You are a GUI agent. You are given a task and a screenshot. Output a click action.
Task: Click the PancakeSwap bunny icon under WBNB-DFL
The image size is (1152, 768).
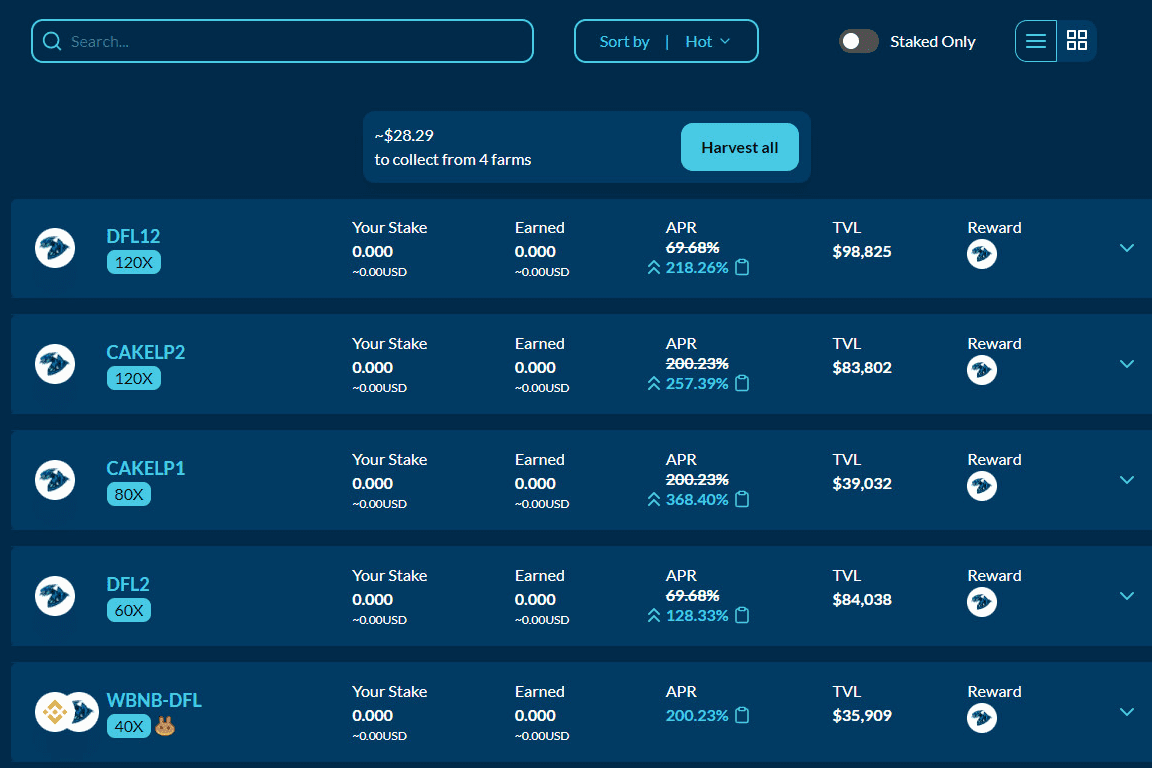coord(165,727)
